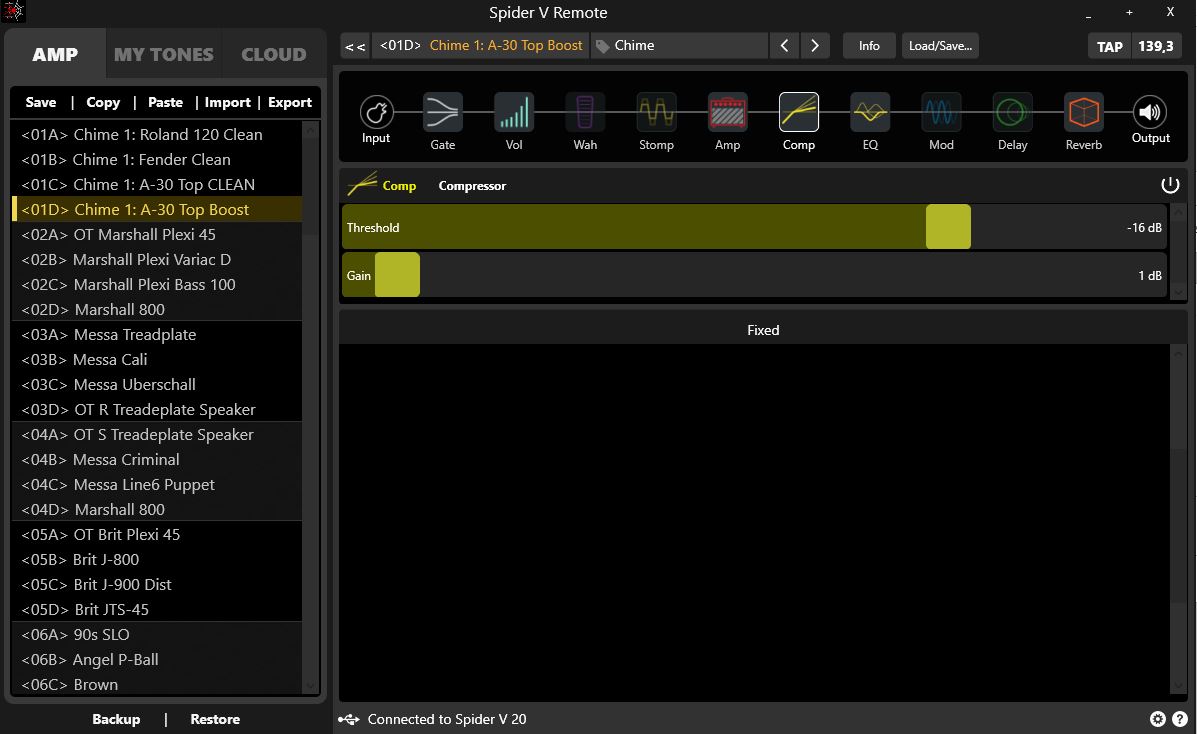
Task: Select preset 04B Messa Criminal
Action: pyautogui.click(x=156, y=459)
